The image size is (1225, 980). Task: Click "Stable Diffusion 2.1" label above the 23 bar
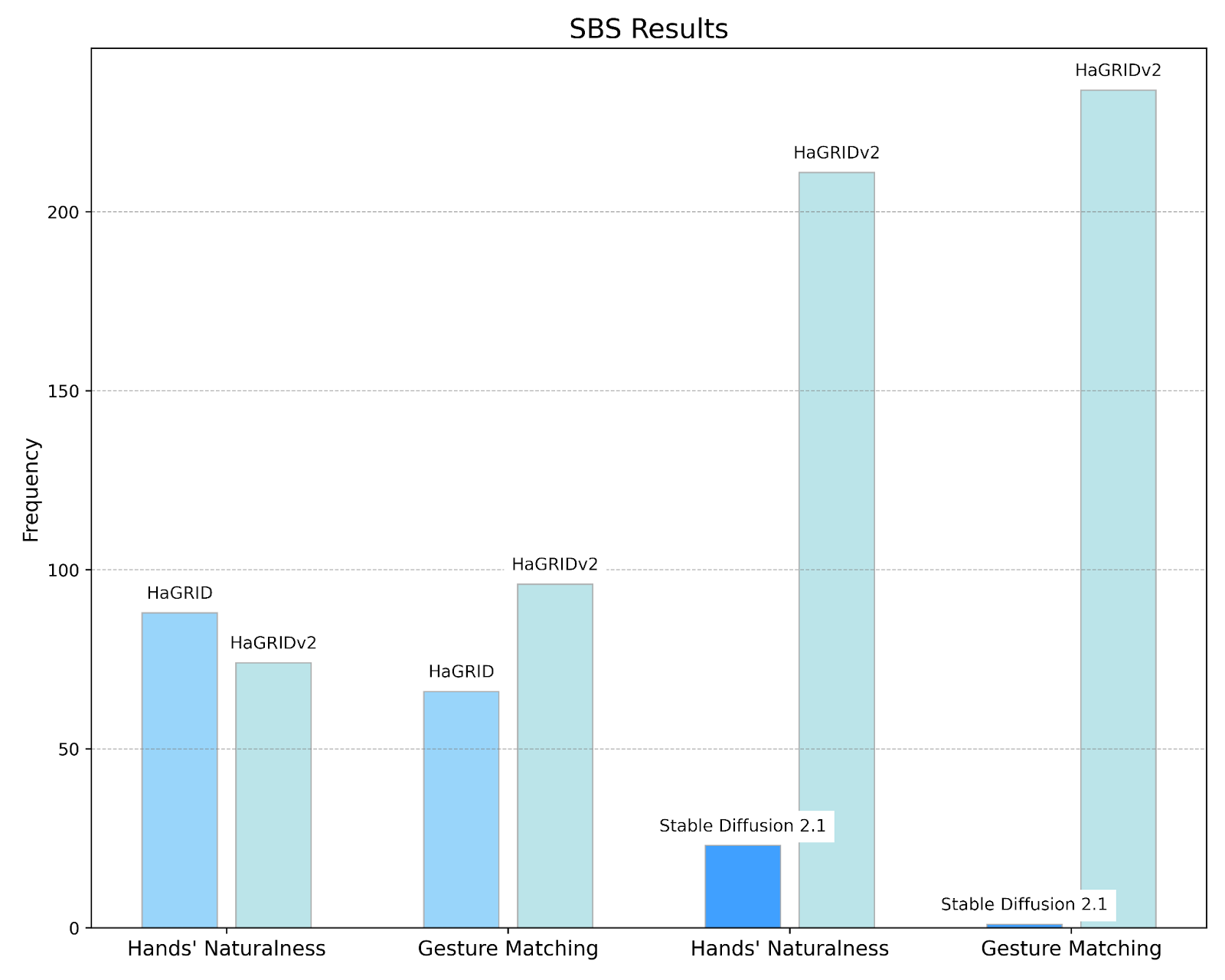743,825
